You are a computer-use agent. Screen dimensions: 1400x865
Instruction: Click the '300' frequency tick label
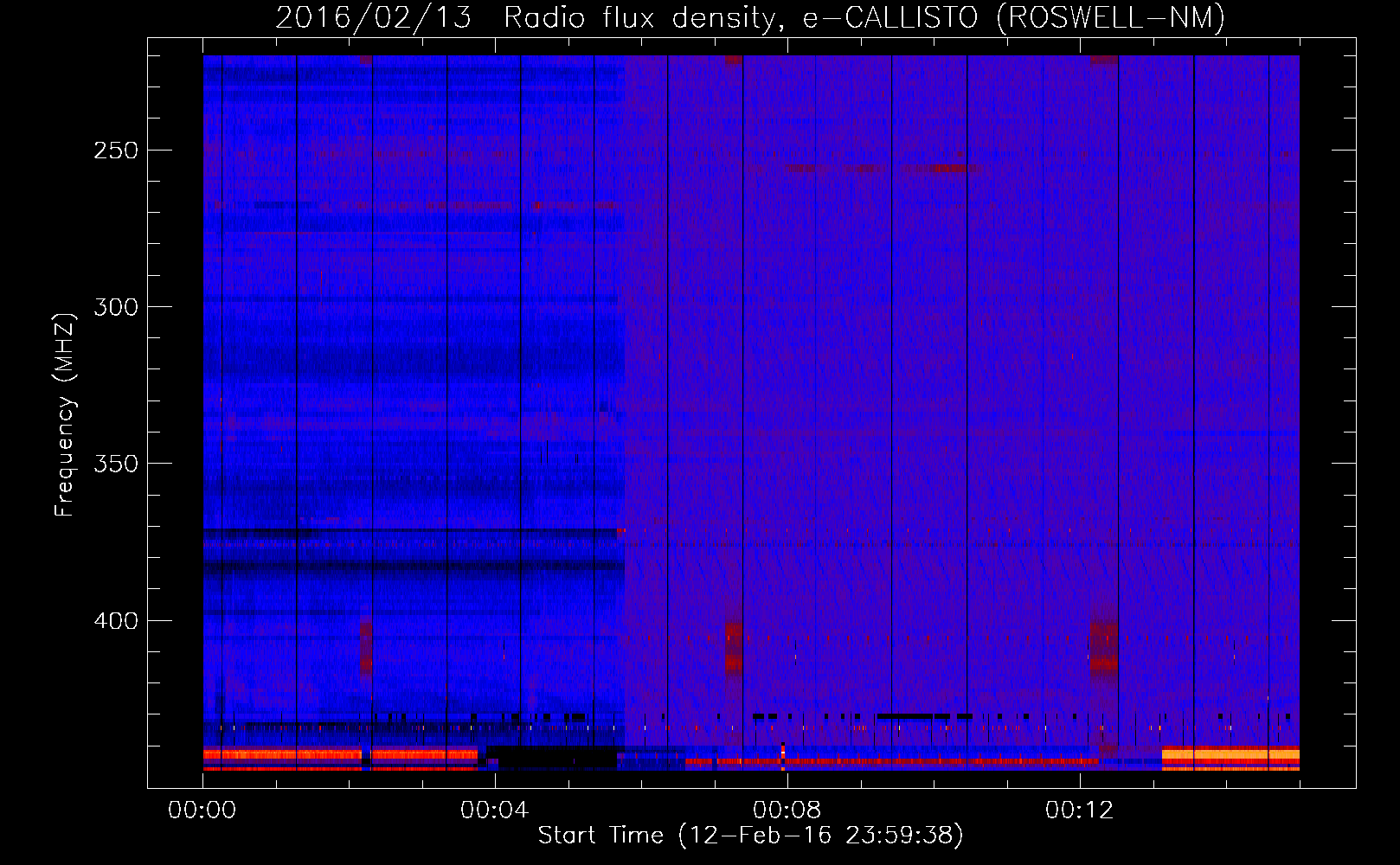click(x=116, y=307)
